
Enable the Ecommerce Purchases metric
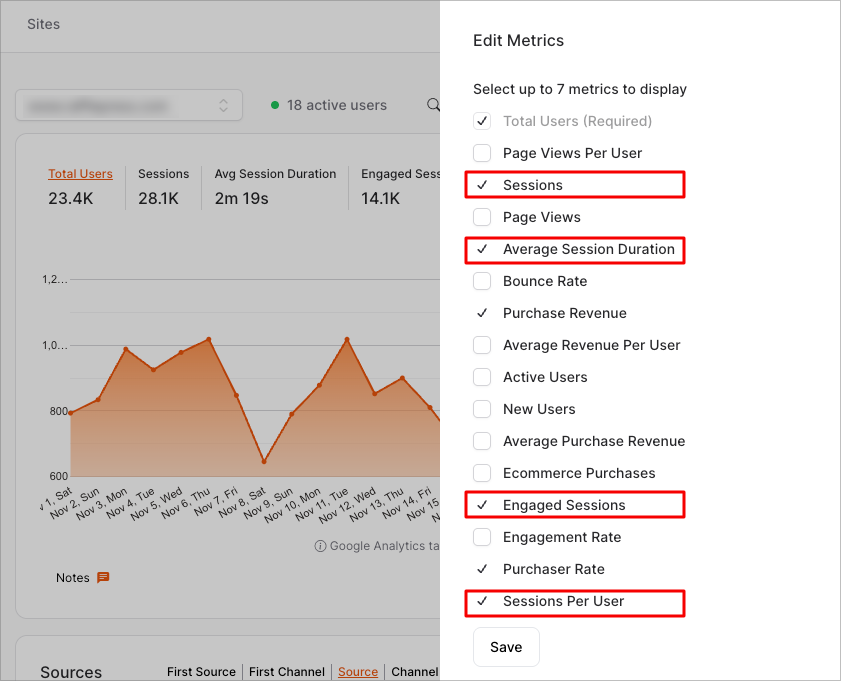tap(482, 473)
